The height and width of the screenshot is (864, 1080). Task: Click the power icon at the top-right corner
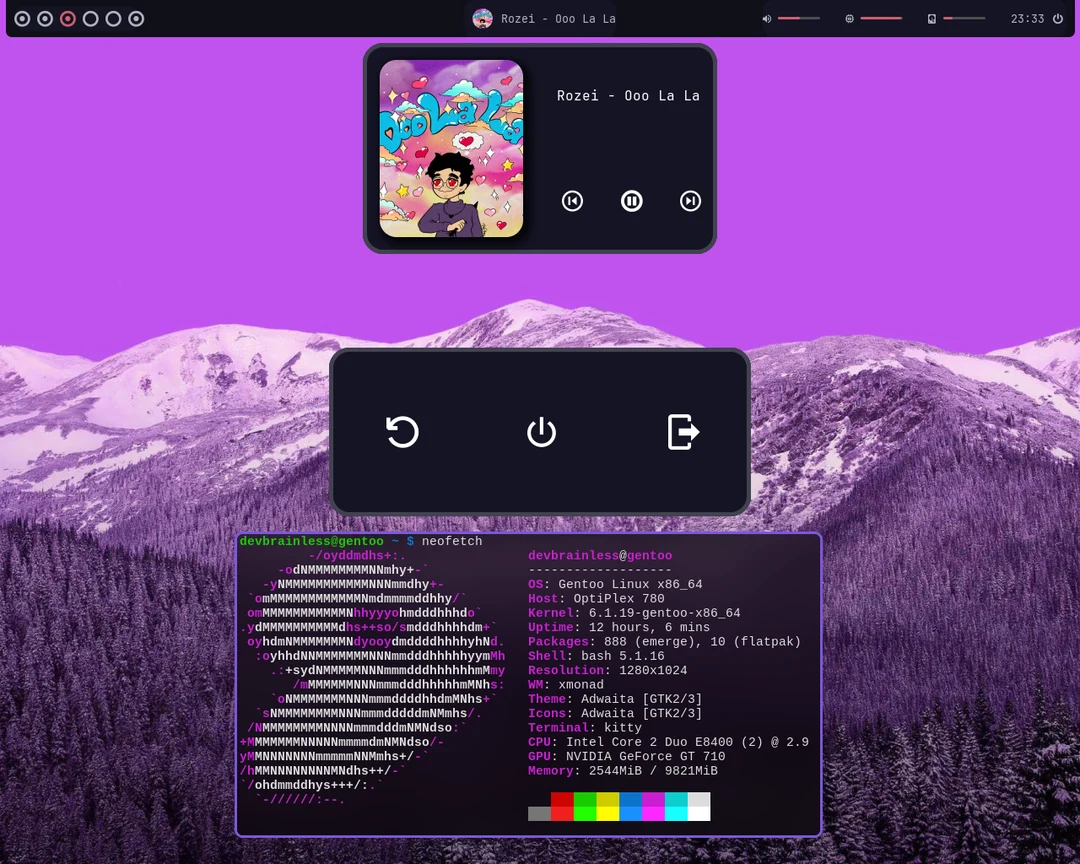point(1057,18)
